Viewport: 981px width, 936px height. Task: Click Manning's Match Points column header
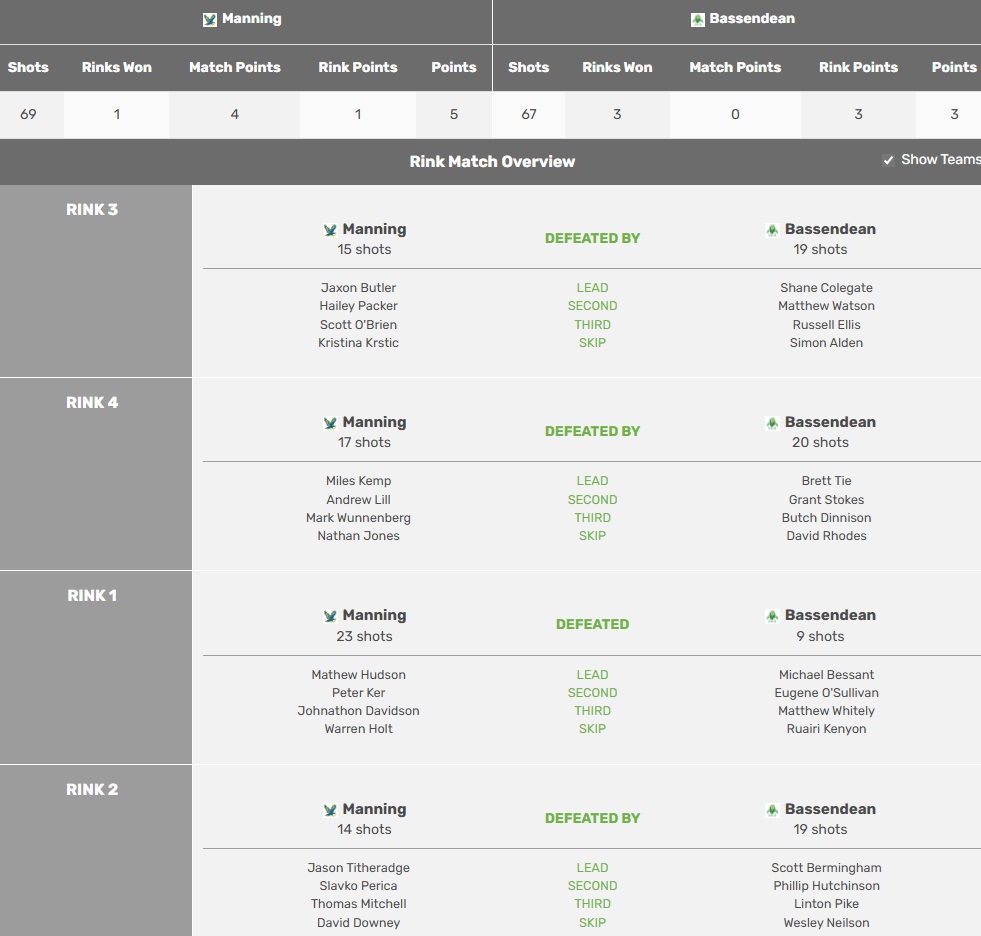(234, 67)
